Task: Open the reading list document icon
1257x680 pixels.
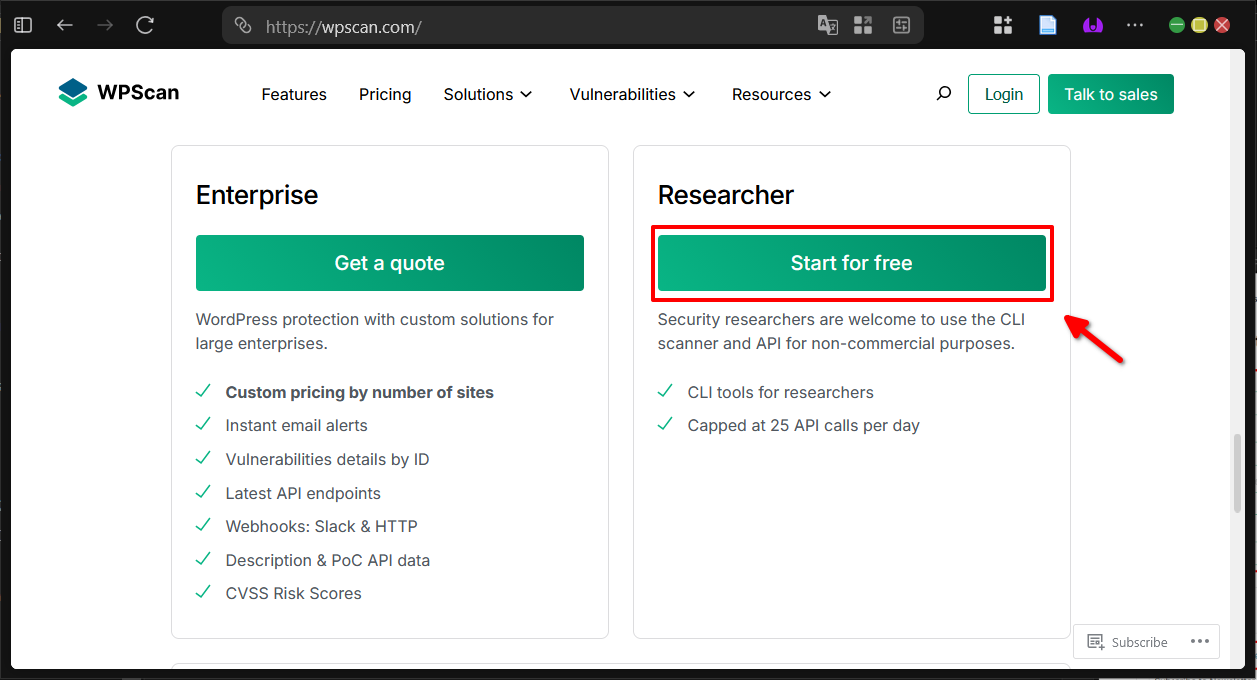Action: pos(1047,24)
